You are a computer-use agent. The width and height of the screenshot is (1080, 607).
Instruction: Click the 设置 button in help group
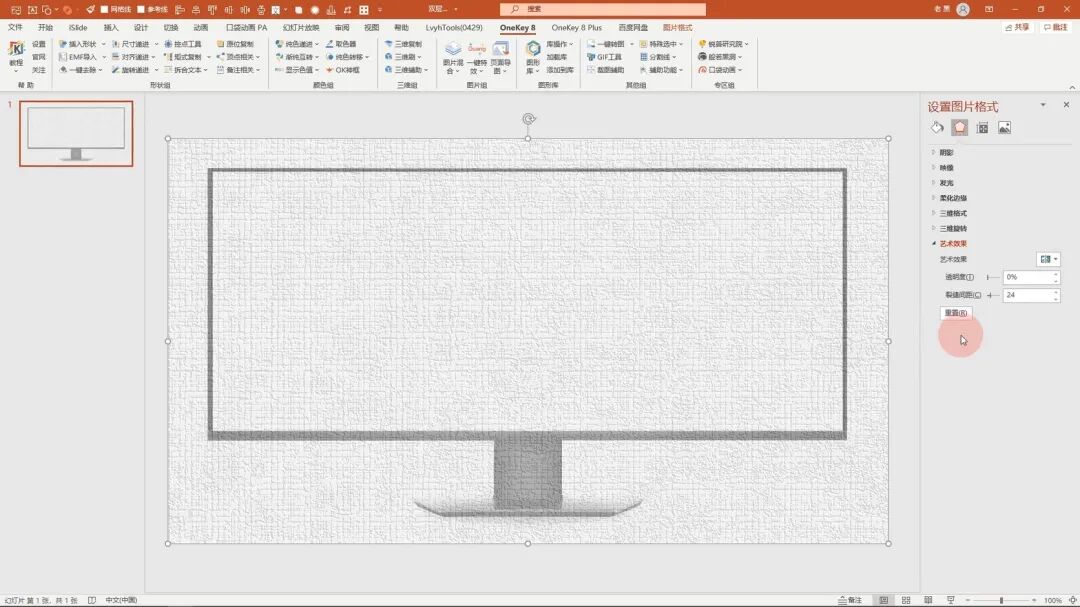(x=39, y=44)
